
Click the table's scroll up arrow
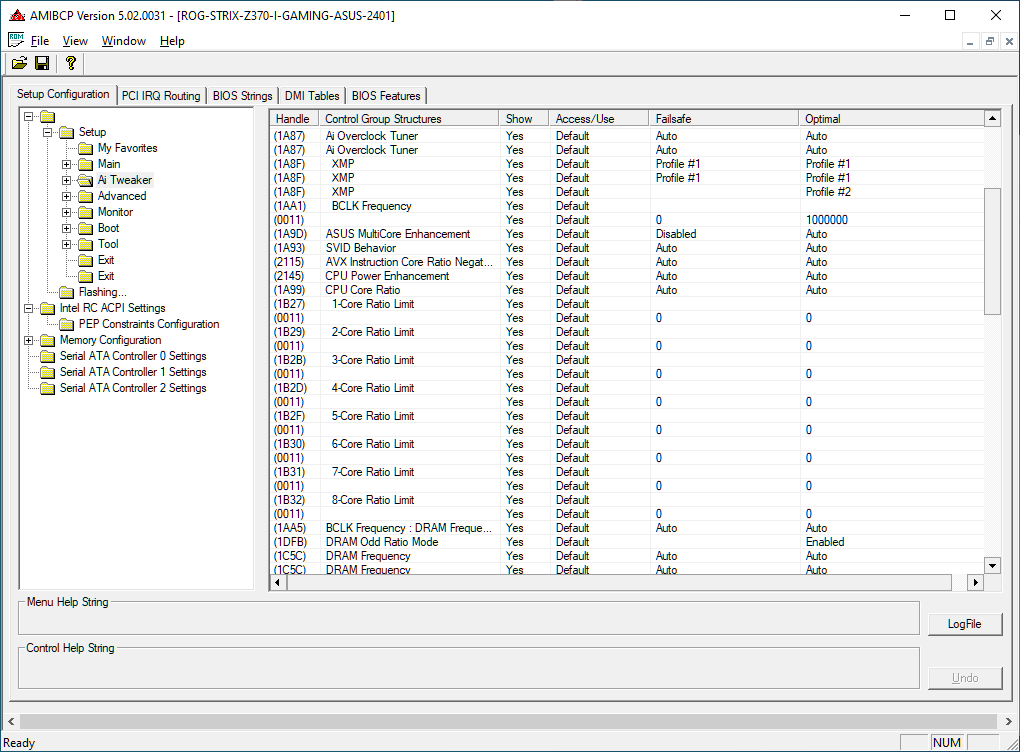coord(992,118)
